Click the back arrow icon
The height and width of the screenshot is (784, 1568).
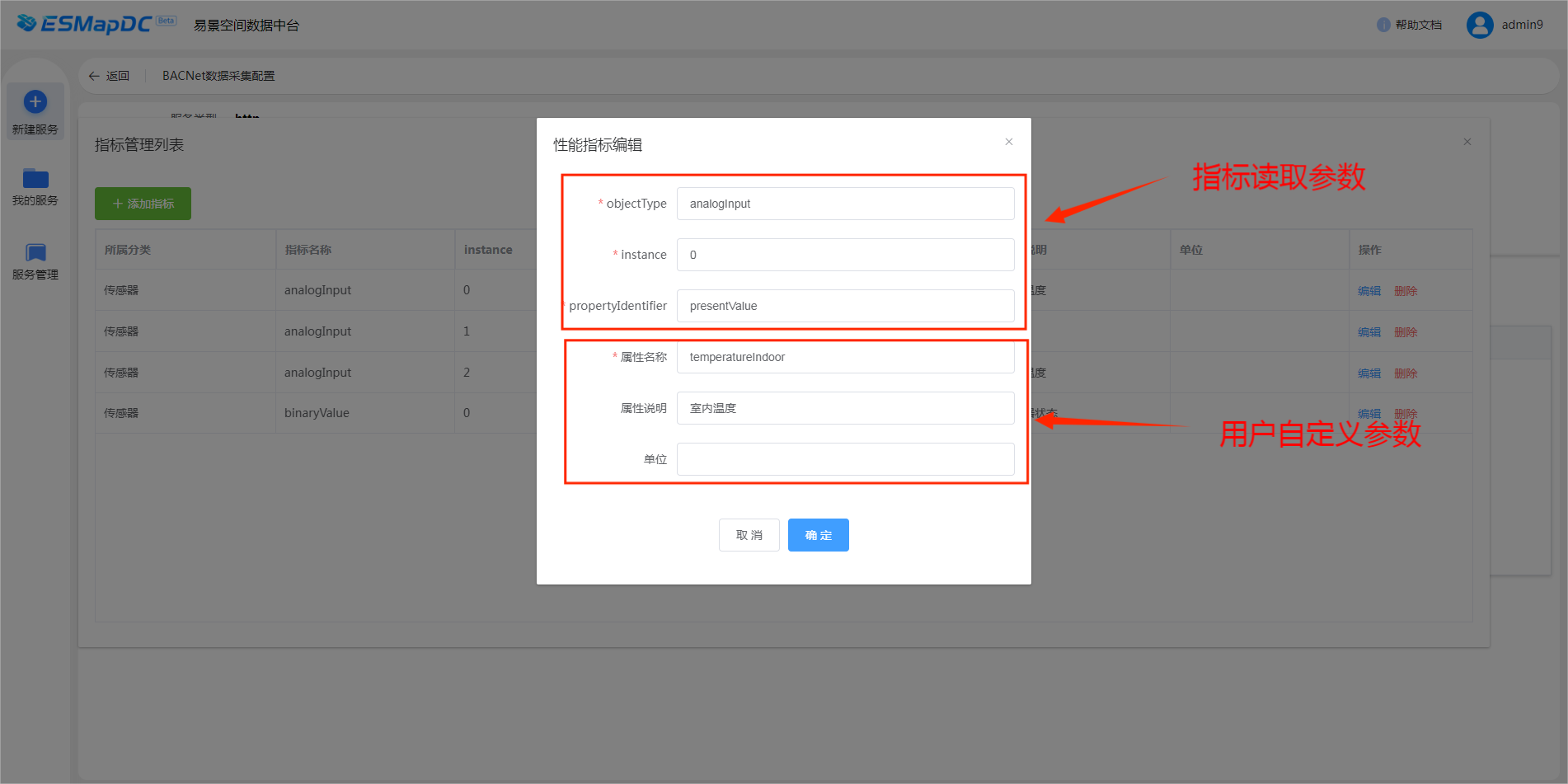point(94,76)
